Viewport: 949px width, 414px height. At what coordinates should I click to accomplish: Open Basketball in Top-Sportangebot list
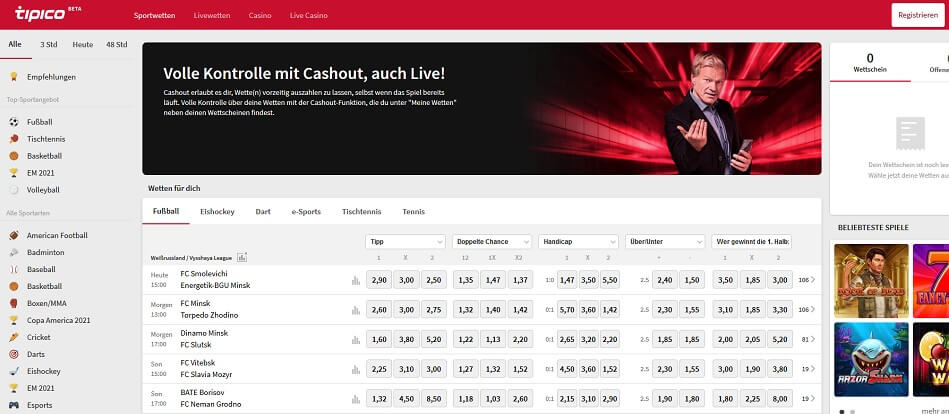click(44, 156)
